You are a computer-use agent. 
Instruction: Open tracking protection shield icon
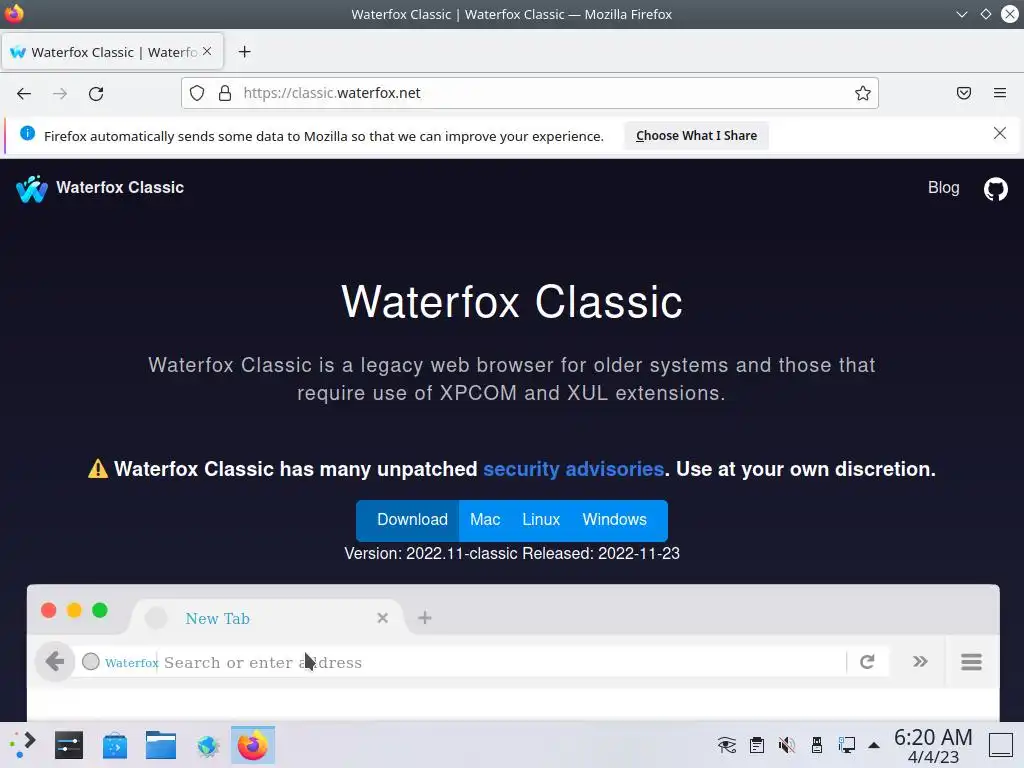point(197,93)
